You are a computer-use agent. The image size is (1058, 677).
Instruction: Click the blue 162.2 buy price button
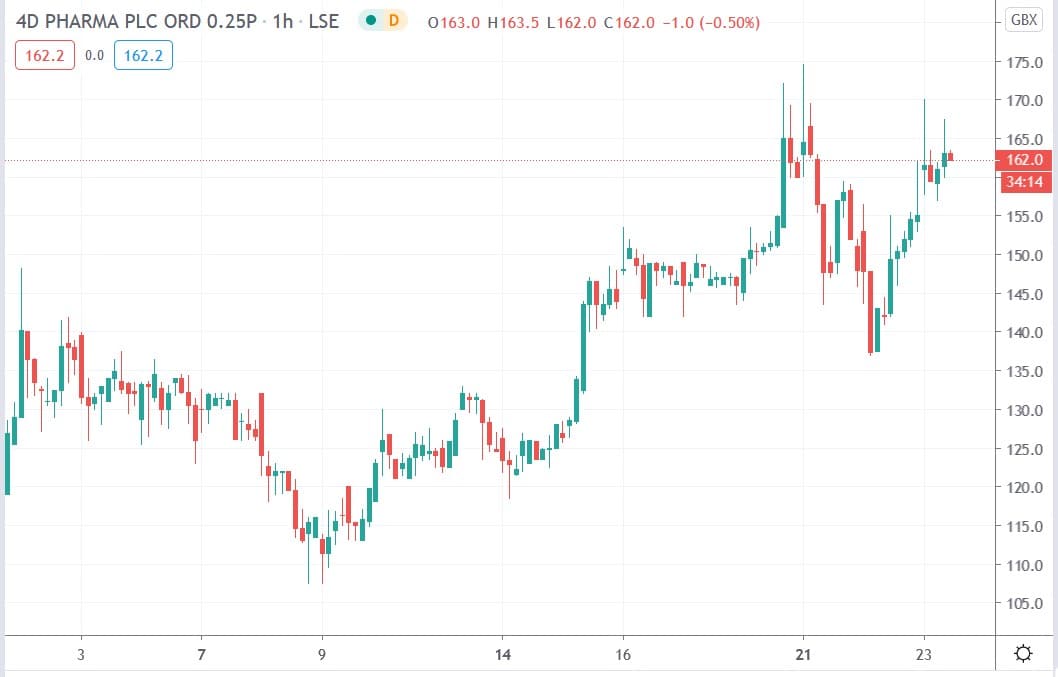[x=143, y=56]
